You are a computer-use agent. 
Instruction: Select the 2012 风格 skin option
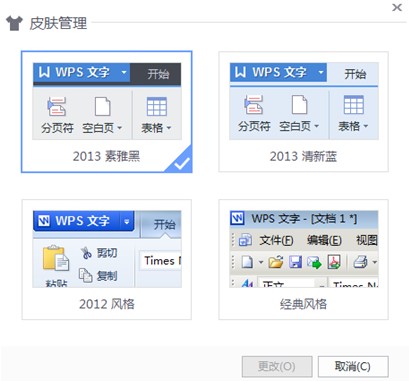tap(107, 259)
